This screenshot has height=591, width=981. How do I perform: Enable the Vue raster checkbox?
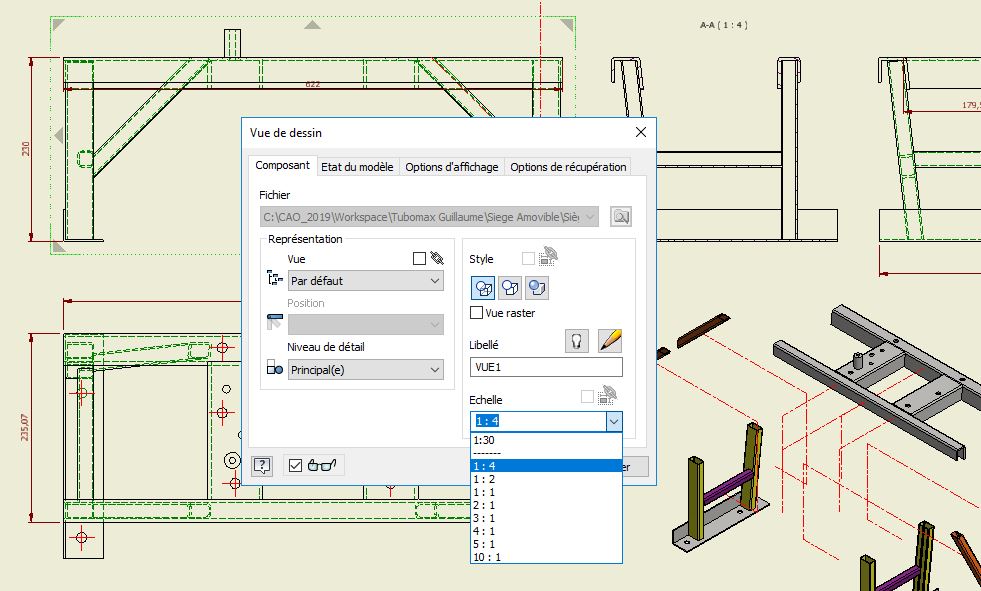point(477,313)
